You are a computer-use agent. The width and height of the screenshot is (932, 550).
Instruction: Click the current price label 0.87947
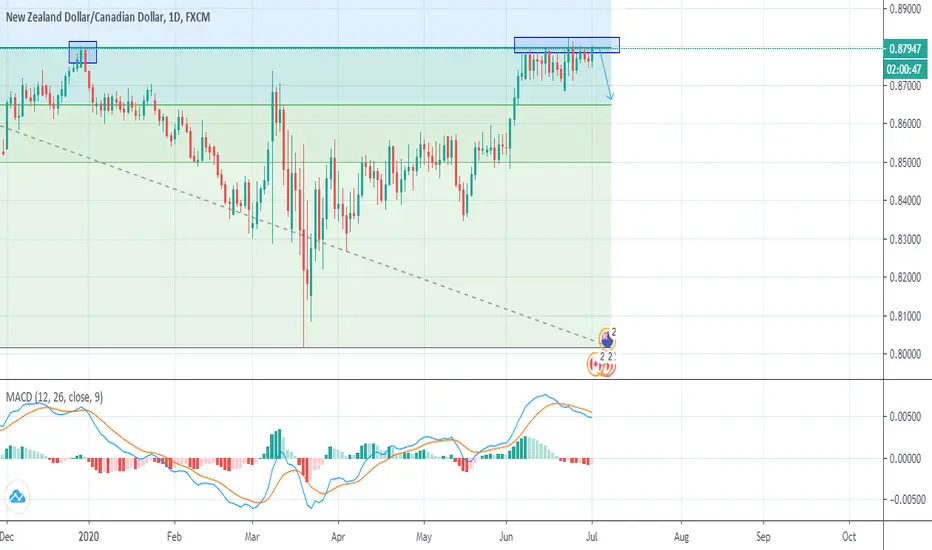point(906,49)
